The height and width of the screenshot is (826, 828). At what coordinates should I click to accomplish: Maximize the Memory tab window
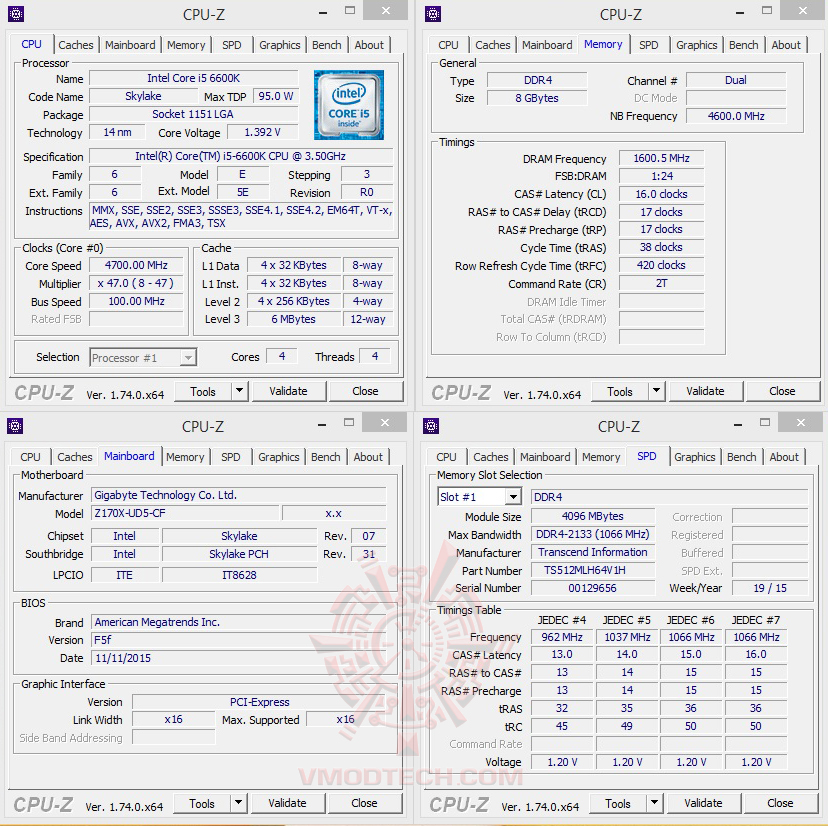tap(767, 11)
